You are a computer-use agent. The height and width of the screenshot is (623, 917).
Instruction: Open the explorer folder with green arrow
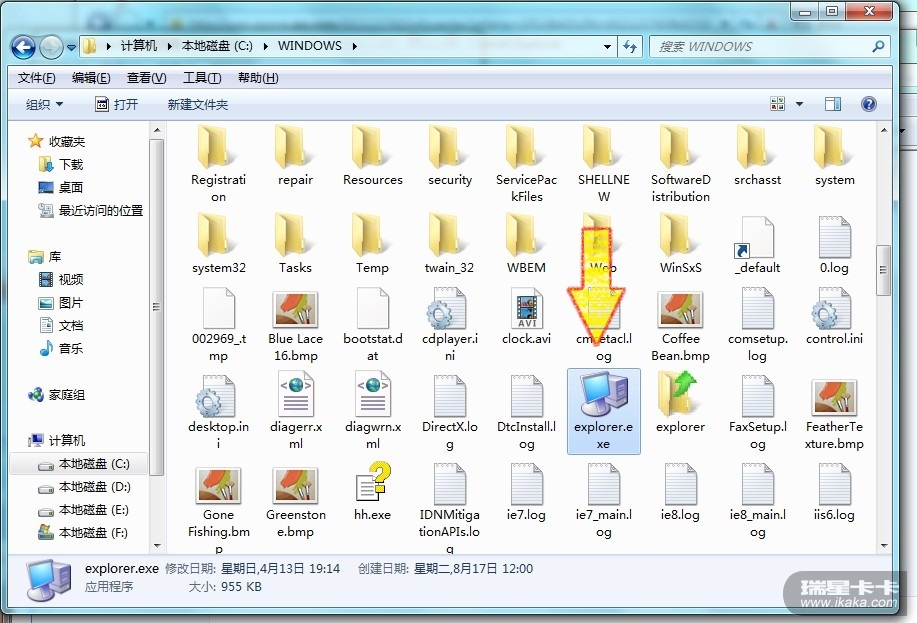pos(680,404)
